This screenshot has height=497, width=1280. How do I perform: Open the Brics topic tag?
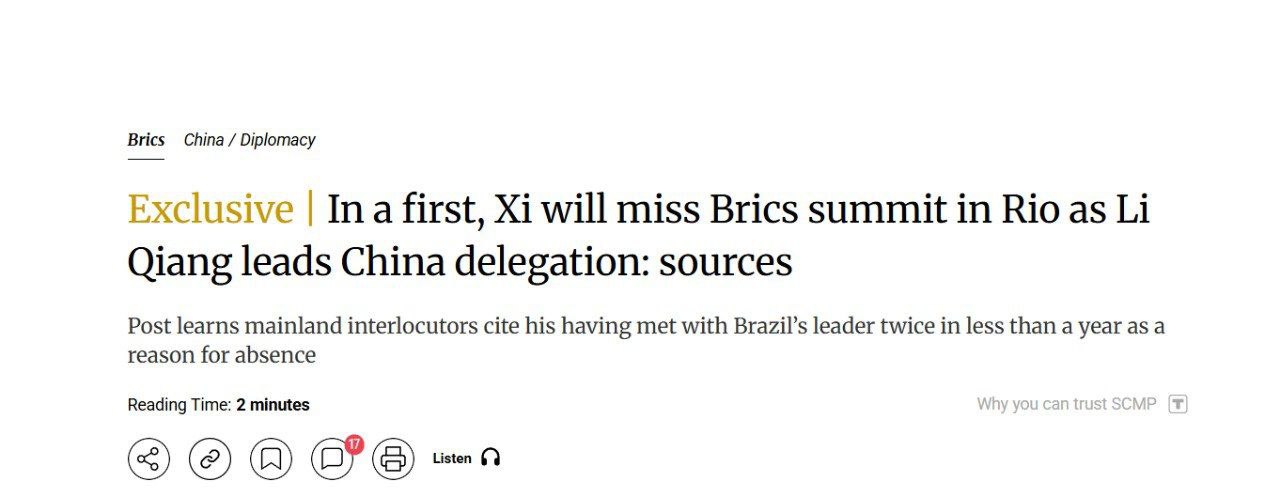[x=146, y=140]
